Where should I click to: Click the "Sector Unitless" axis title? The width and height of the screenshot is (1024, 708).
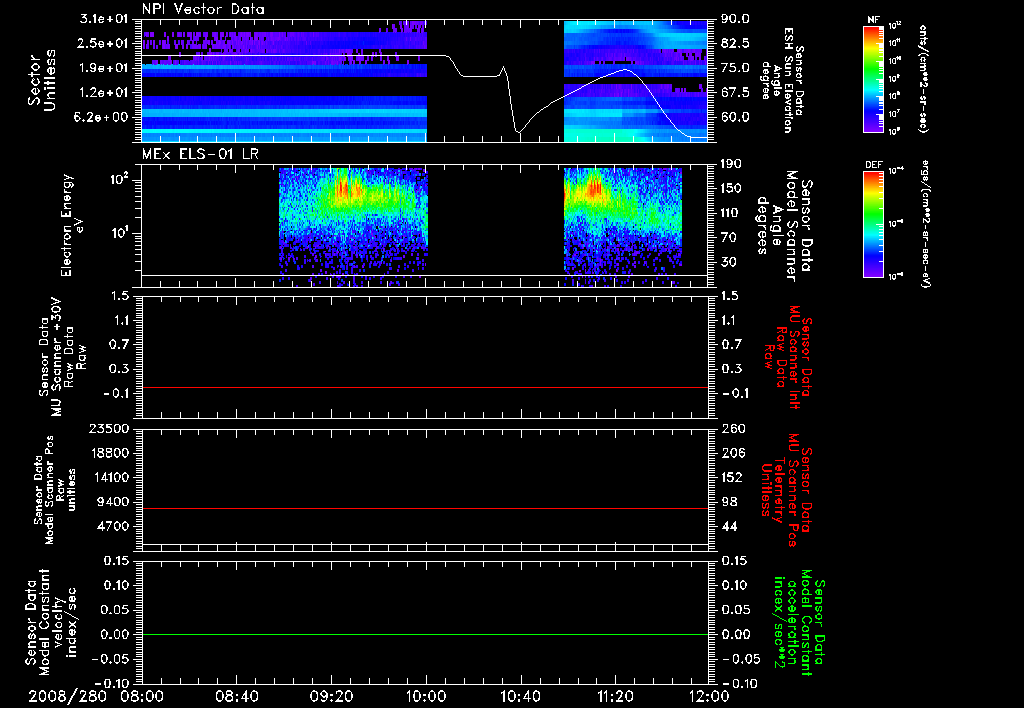pyautogui.click(x=42, y=80)
